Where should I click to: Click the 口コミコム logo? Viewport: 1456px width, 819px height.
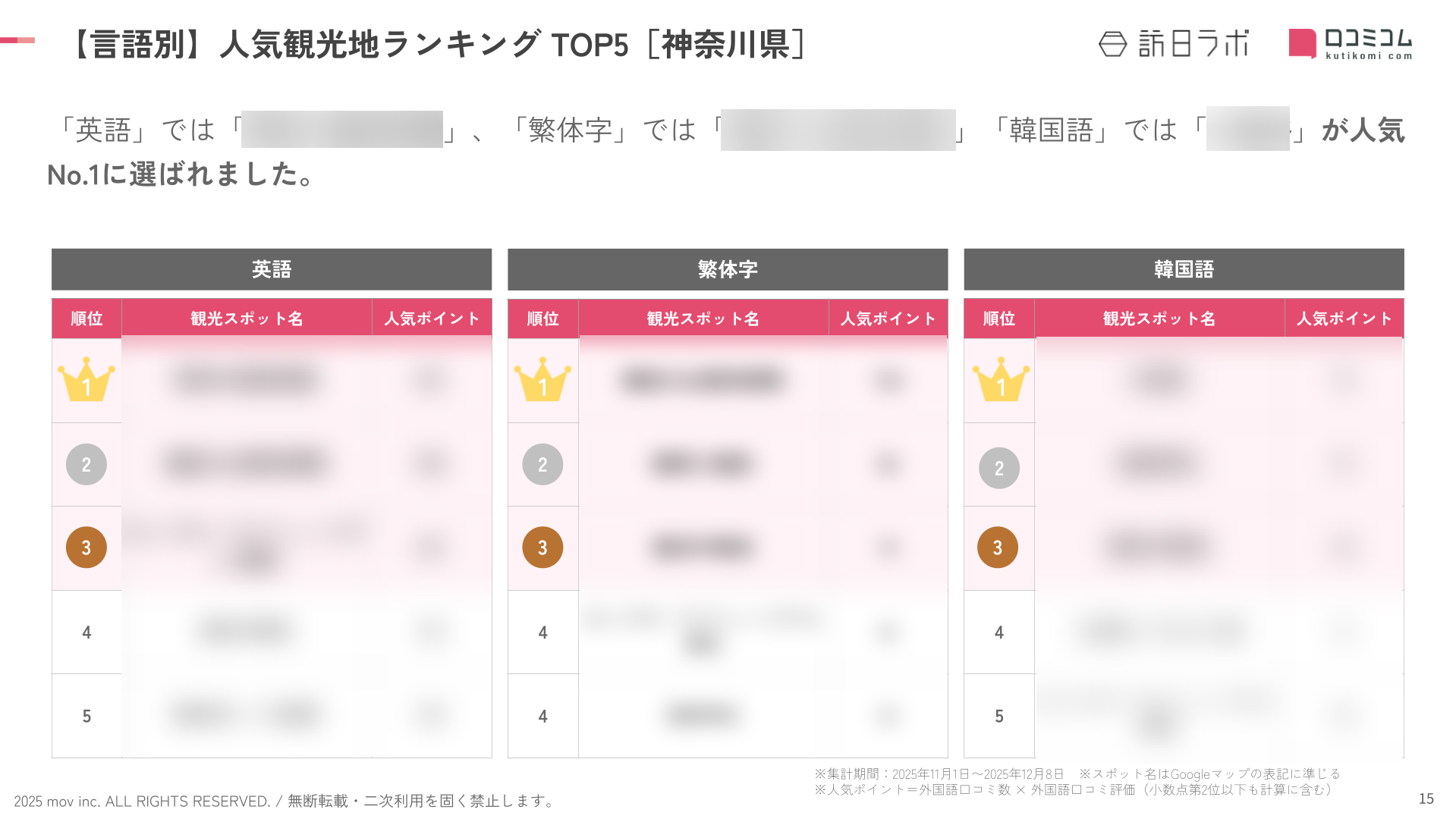point(1350,43)
